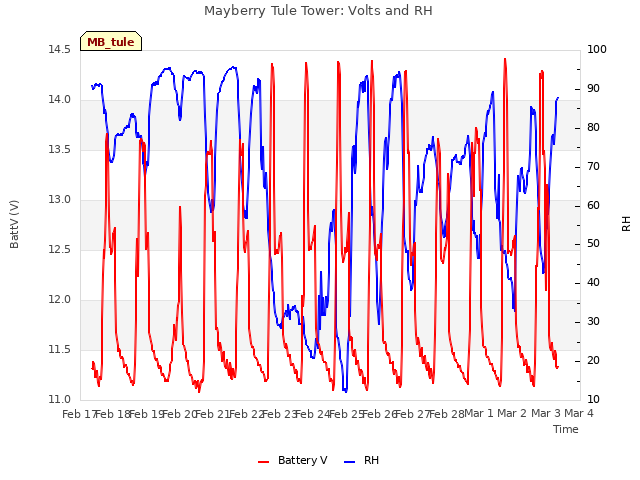The image size is (640, 480).
Task: Click the 10 RH tick label
Action: 593,400
